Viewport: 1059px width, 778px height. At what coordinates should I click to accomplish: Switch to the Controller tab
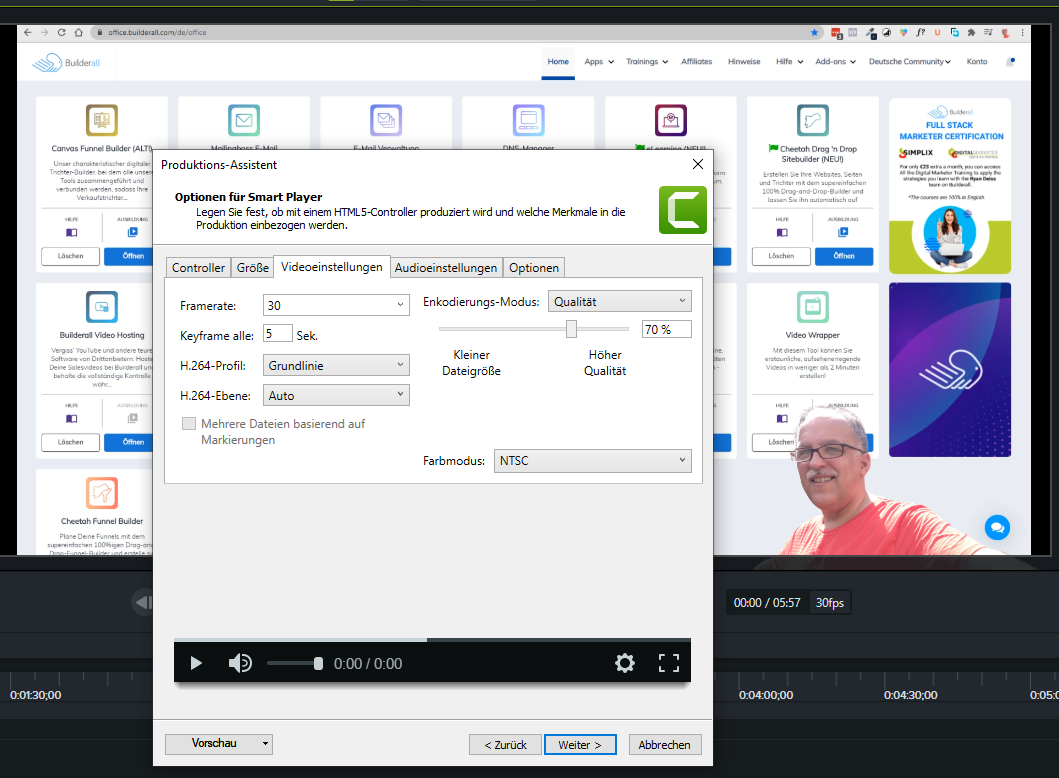tap(198, 267)
